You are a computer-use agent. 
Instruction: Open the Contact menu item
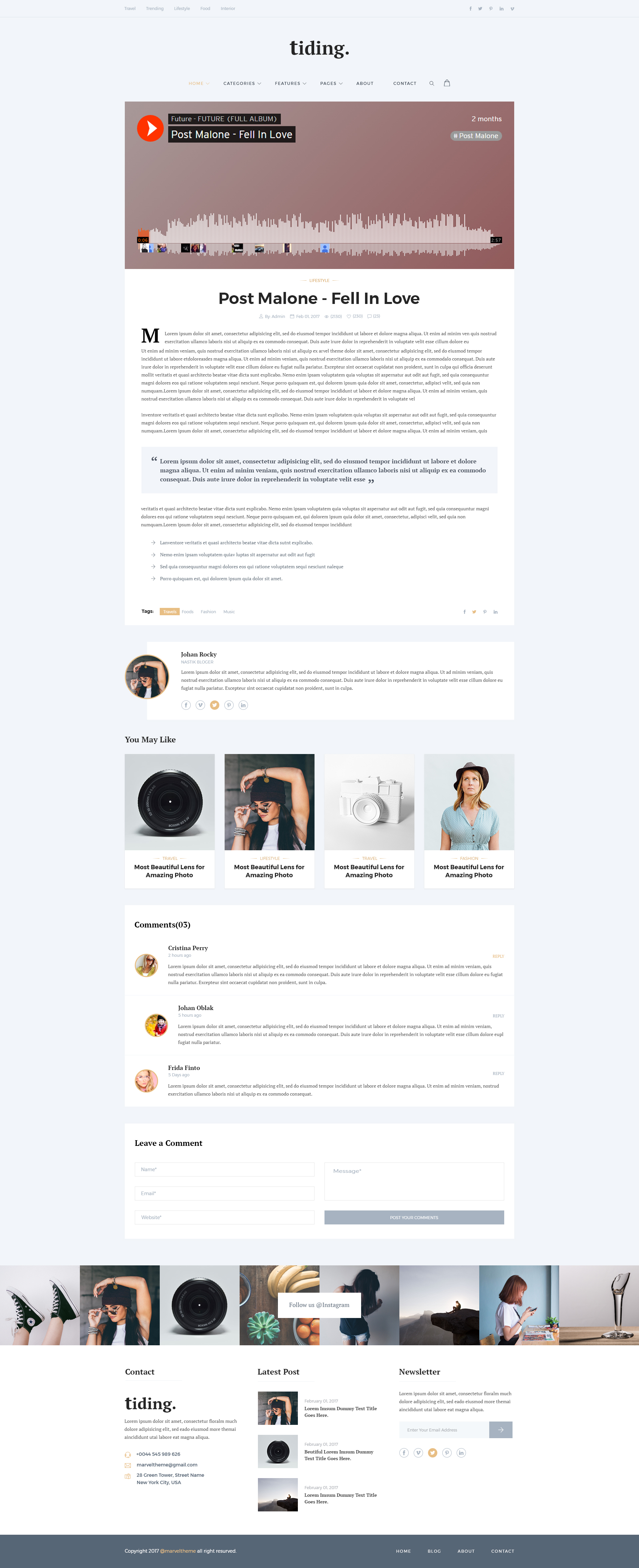point(405,83)
